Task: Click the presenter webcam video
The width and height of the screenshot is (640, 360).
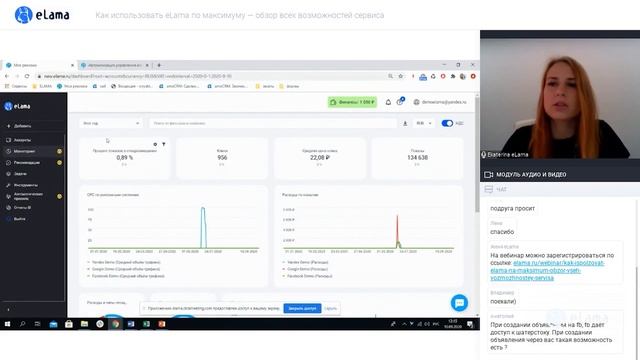Action: pyautogui.click(x=560, y=98)
